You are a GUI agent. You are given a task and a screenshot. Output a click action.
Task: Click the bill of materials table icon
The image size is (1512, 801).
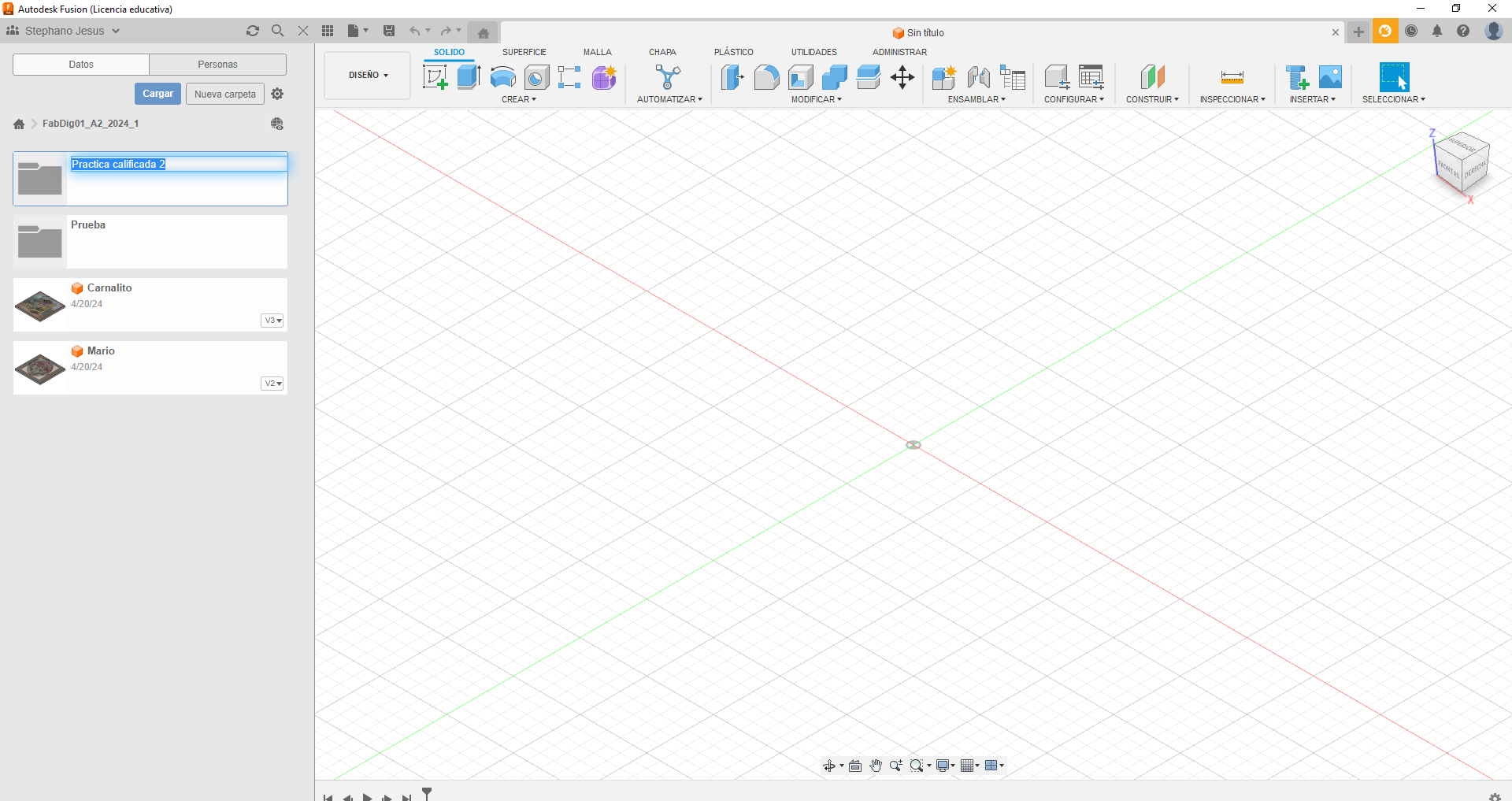coord(1013,77)
